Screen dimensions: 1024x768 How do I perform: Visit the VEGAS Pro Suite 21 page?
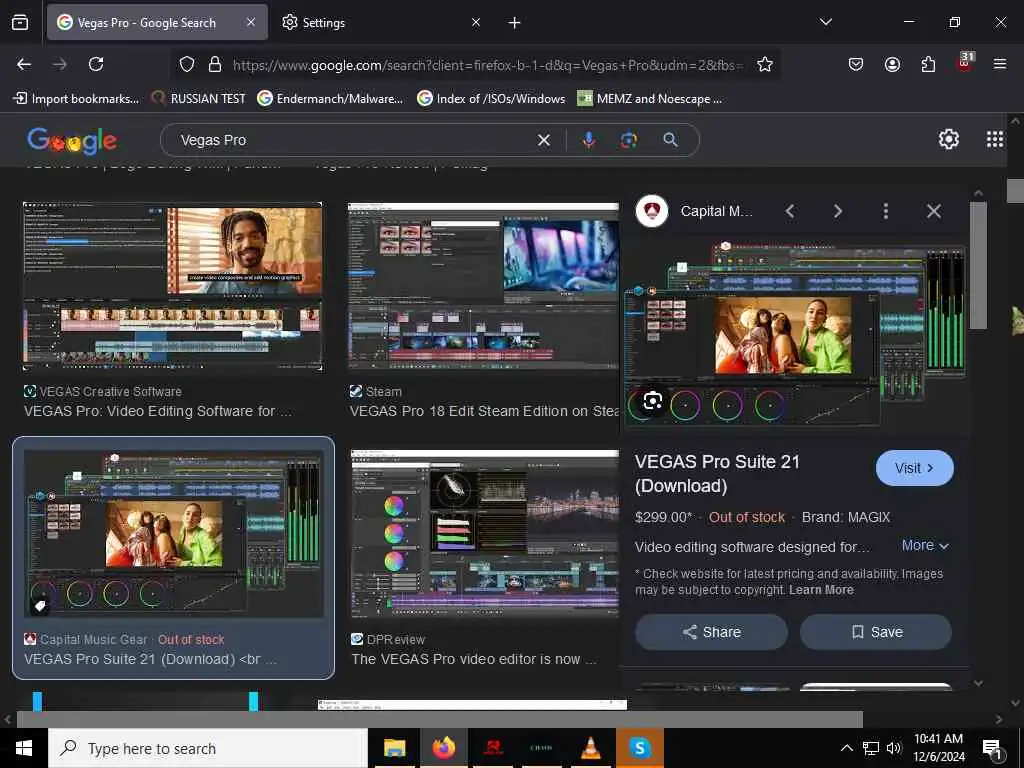[914, 468]
